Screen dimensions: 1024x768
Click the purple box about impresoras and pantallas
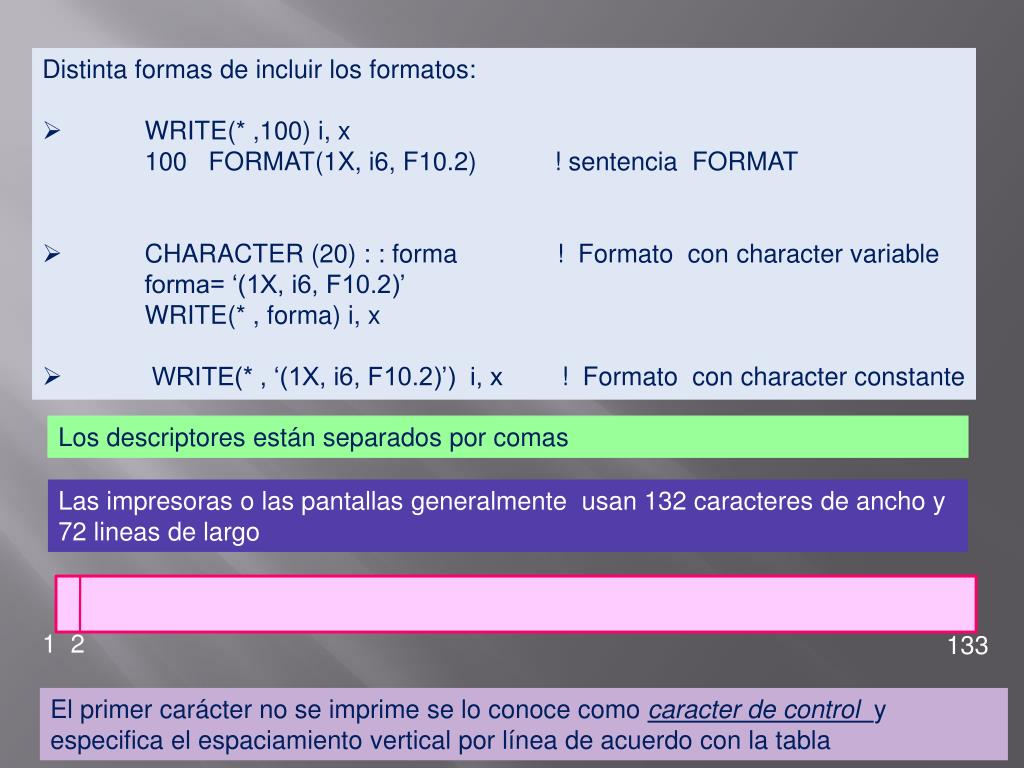(x=507, y=516)
